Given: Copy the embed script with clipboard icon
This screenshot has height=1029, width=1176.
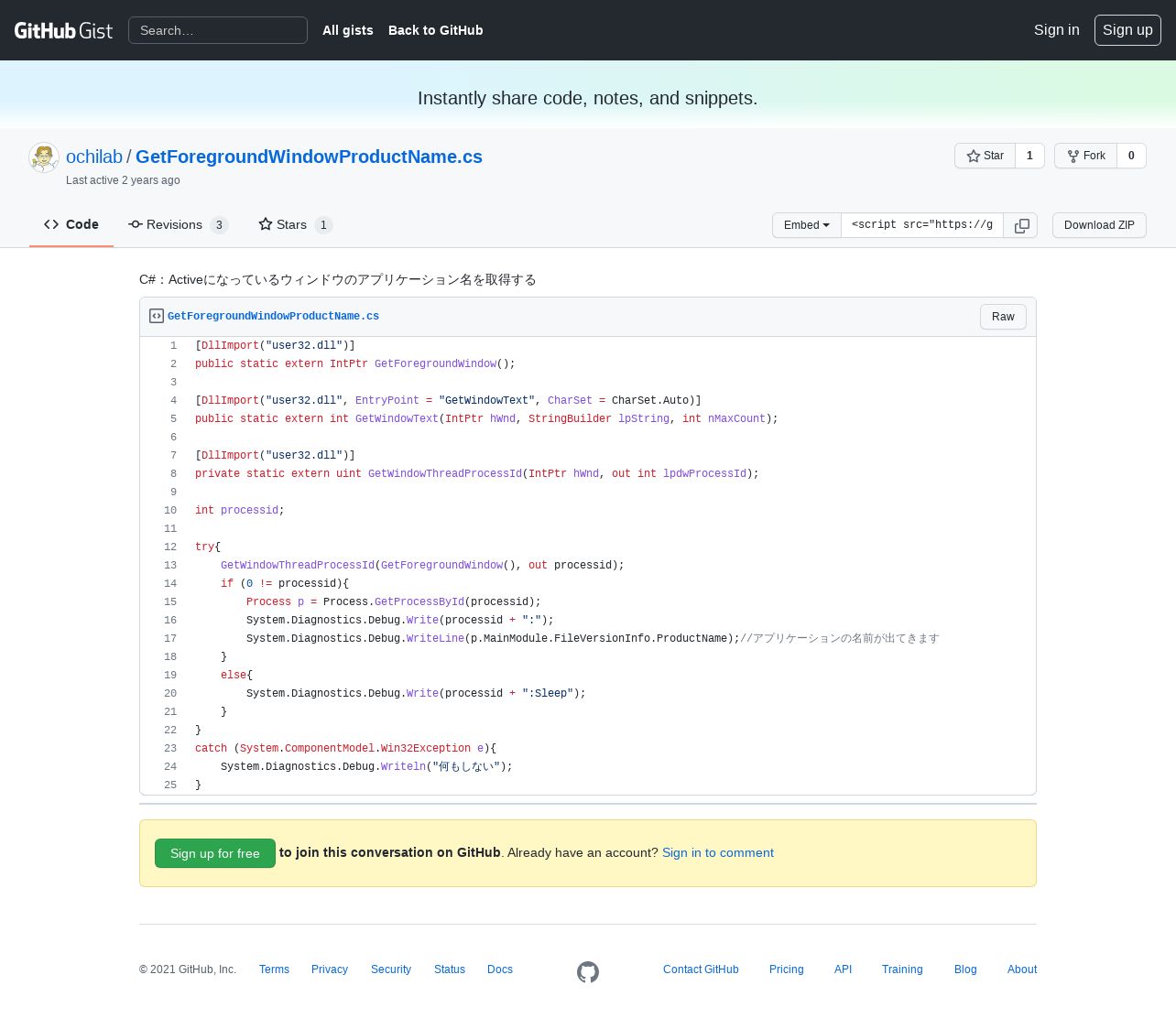Looking at the screenshot, I should tap(1021, 225).
